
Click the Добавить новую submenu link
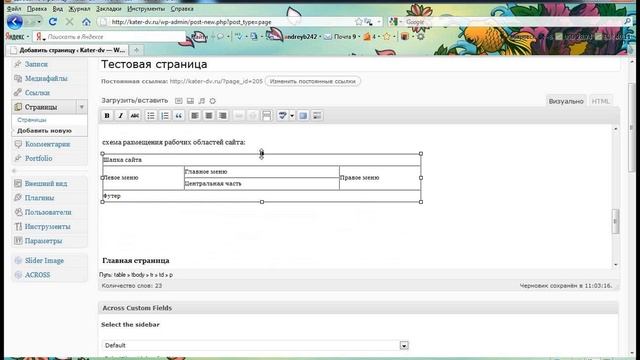(44, 131)
